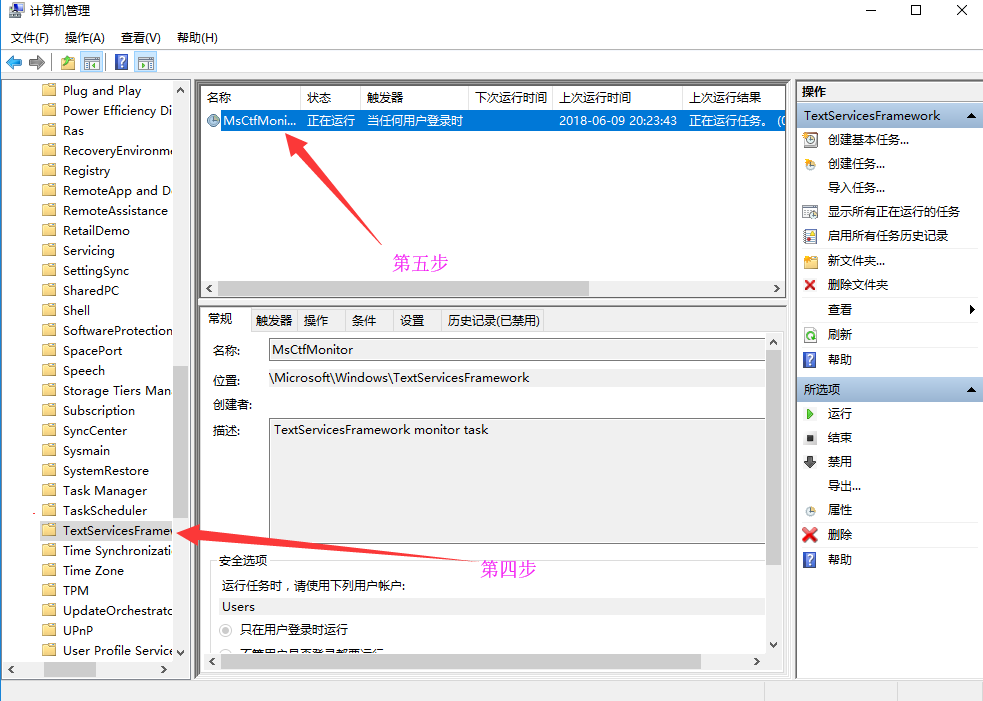Click the blue help icon in the toolbar

[x=121, y=63]
